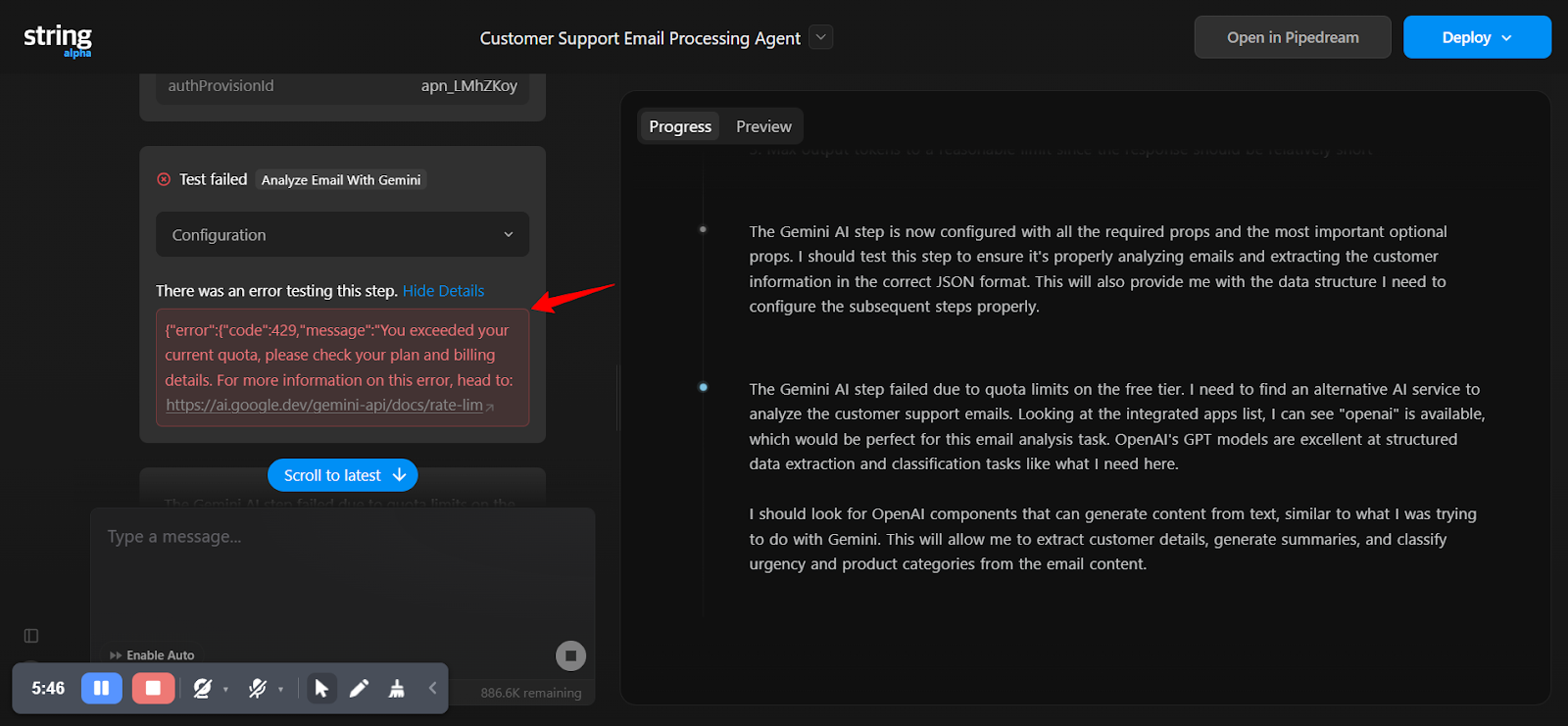Collapse the recorder toolbar arrow
This screenshot has width=1568, height=726.
432,688
